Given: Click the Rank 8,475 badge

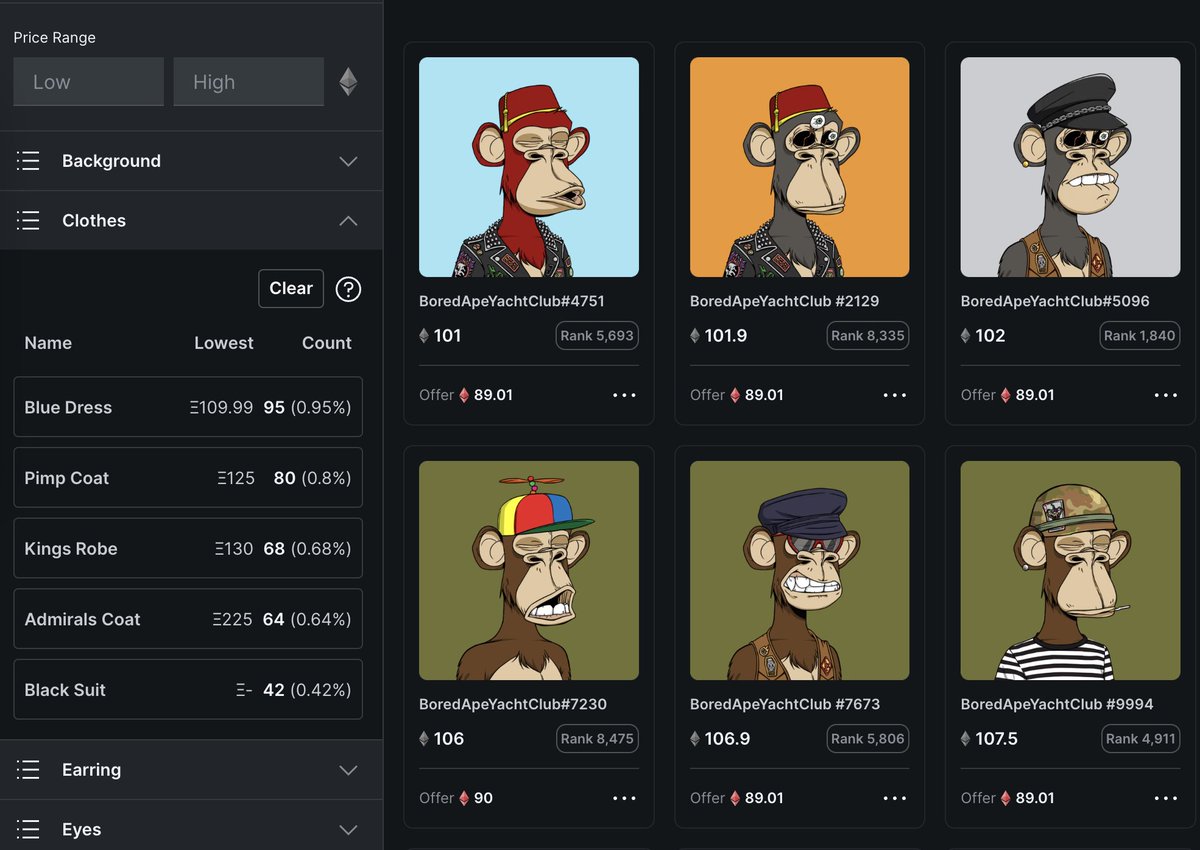Looking at the screenshot, I should click(x=597, y=739).
